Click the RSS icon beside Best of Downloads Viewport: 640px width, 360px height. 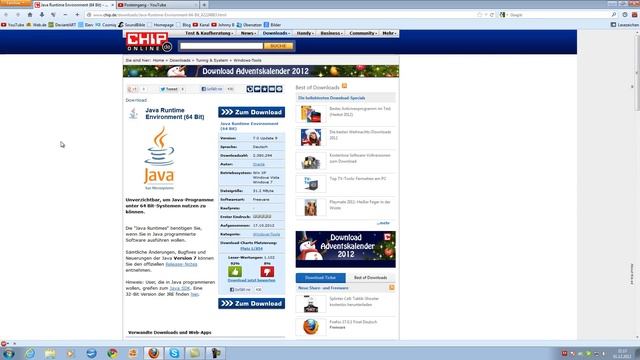344,86
